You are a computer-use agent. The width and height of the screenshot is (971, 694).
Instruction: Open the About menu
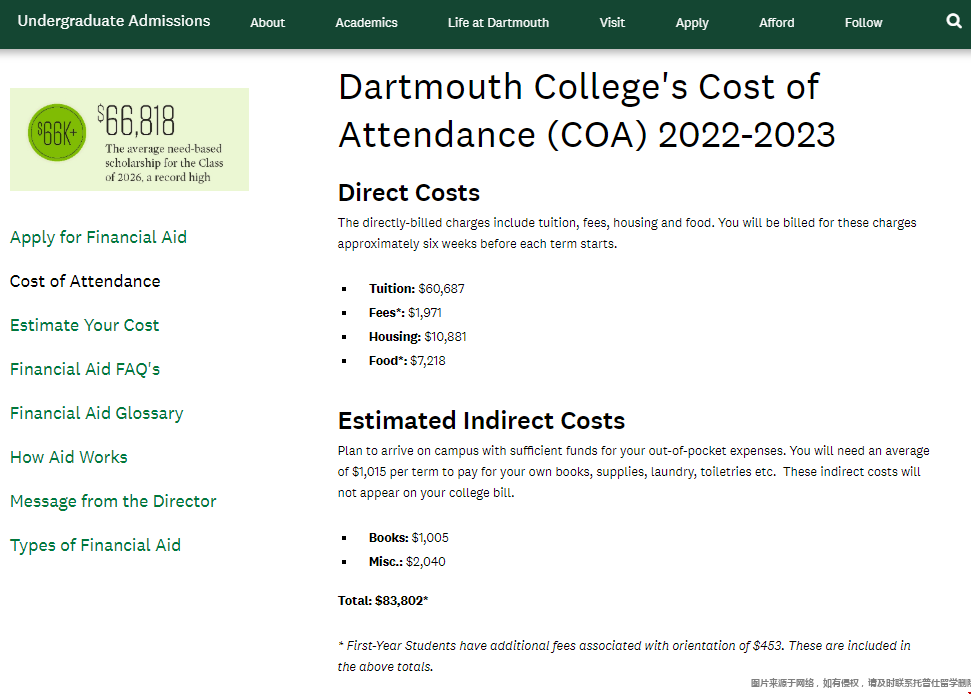click(267, 23)
